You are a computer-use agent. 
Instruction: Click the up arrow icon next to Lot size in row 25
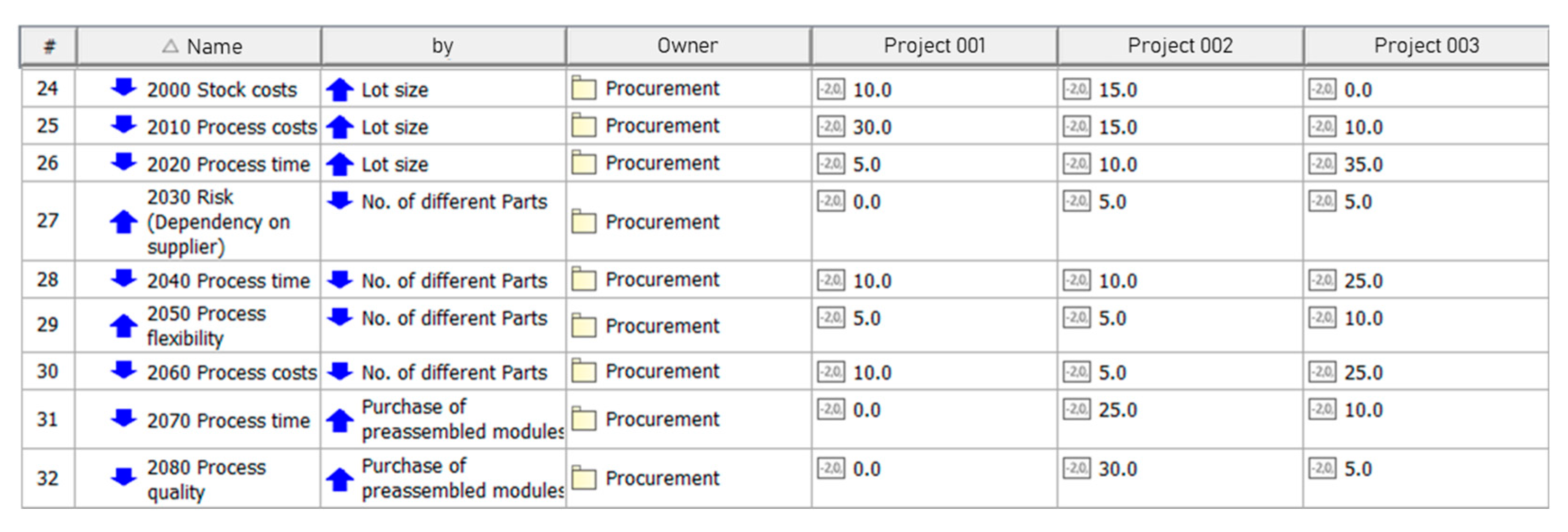click(340, 126)
